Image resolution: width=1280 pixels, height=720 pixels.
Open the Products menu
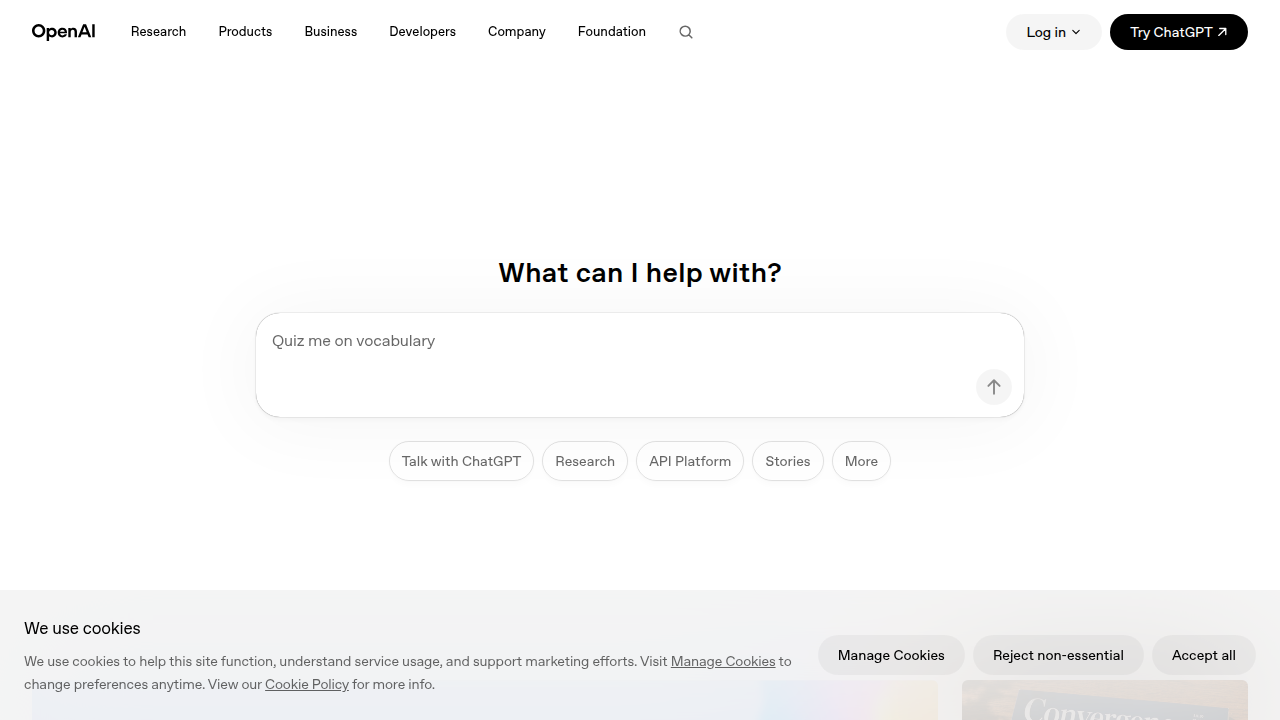coord(245,32)
